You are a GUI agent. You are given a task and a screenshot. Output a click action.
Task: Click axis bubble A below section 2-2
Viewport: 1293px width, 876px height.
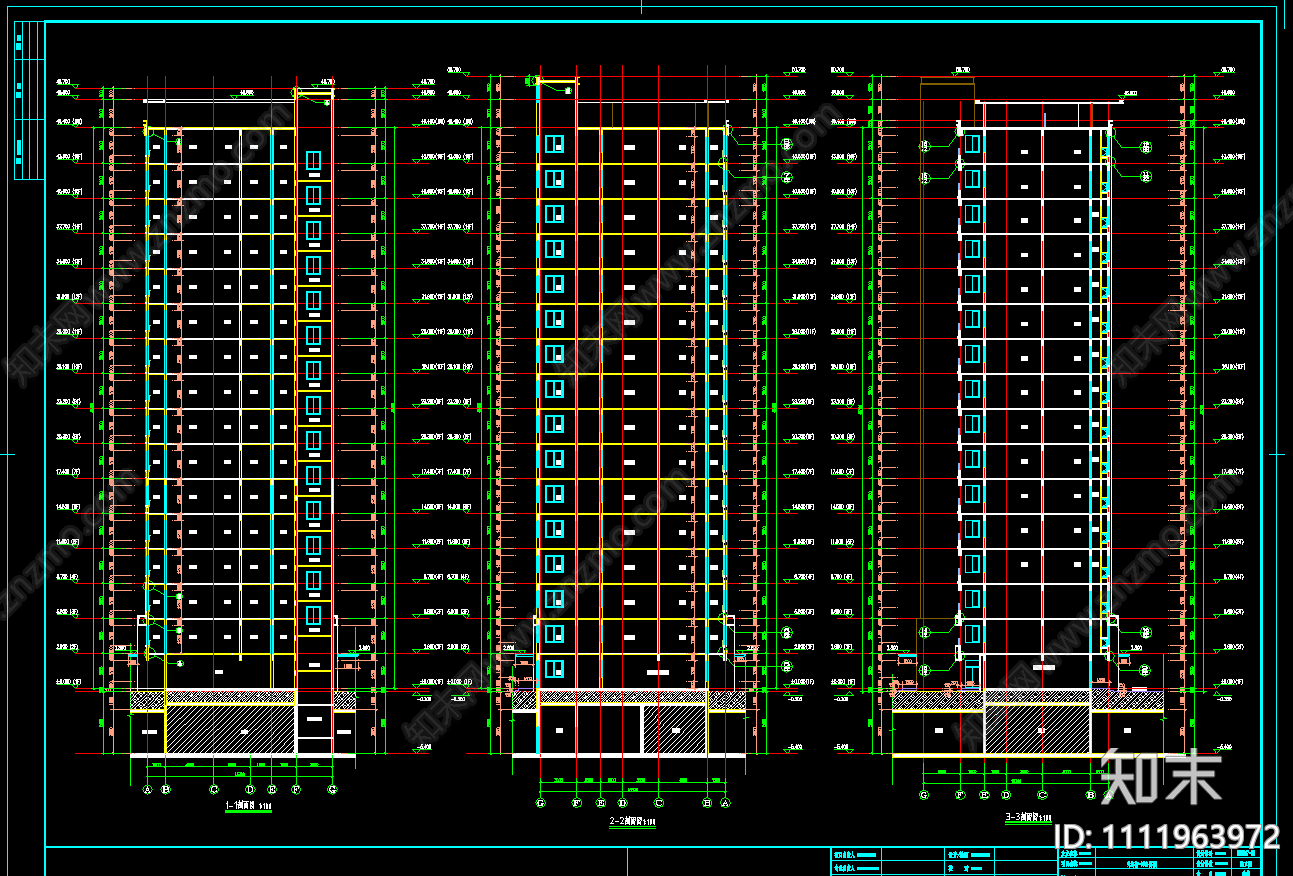(725, 803)
